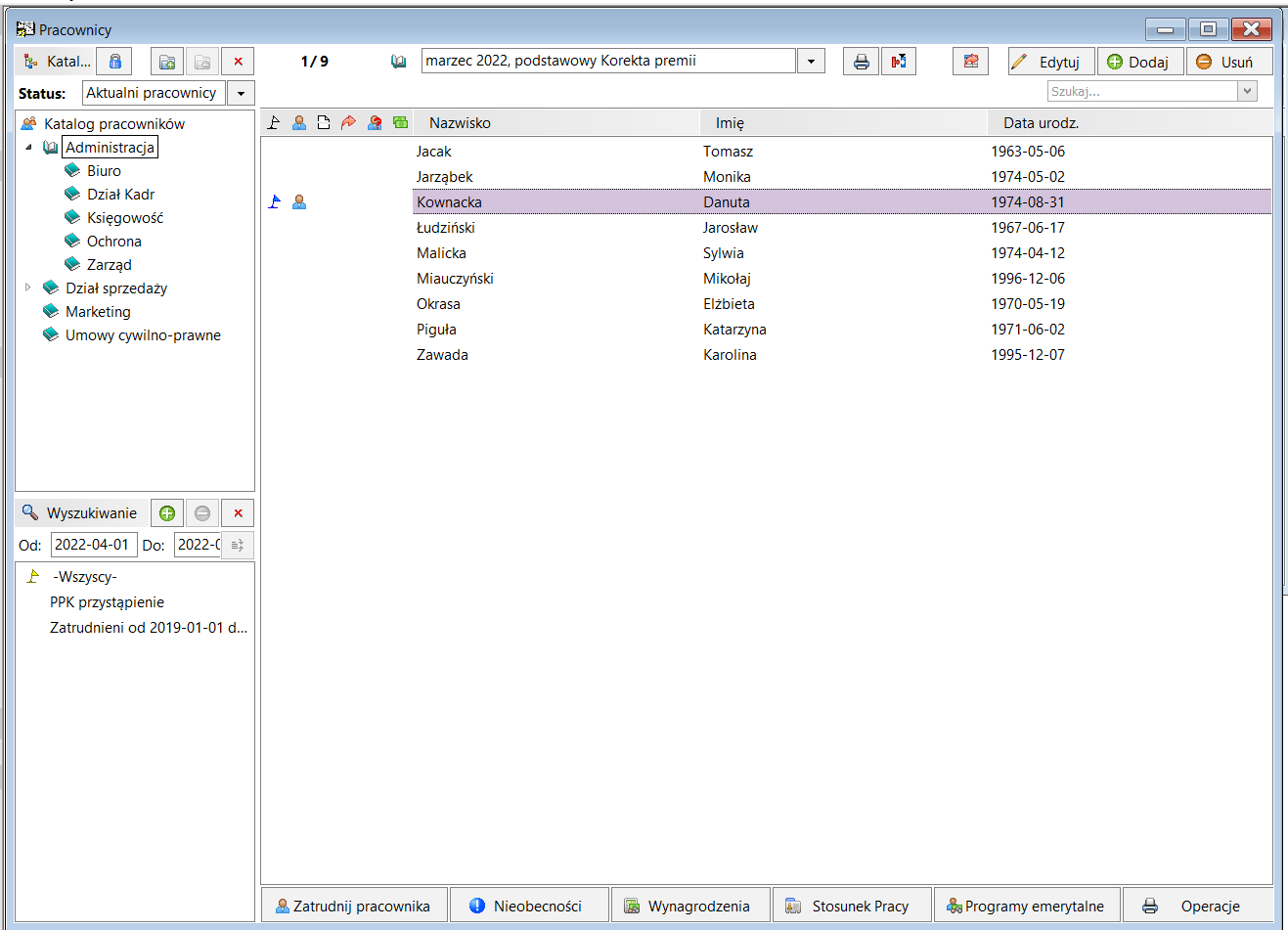Select Zarząd in the catalog tree
The image size is (1288, 930).
(x=109, y=265)
